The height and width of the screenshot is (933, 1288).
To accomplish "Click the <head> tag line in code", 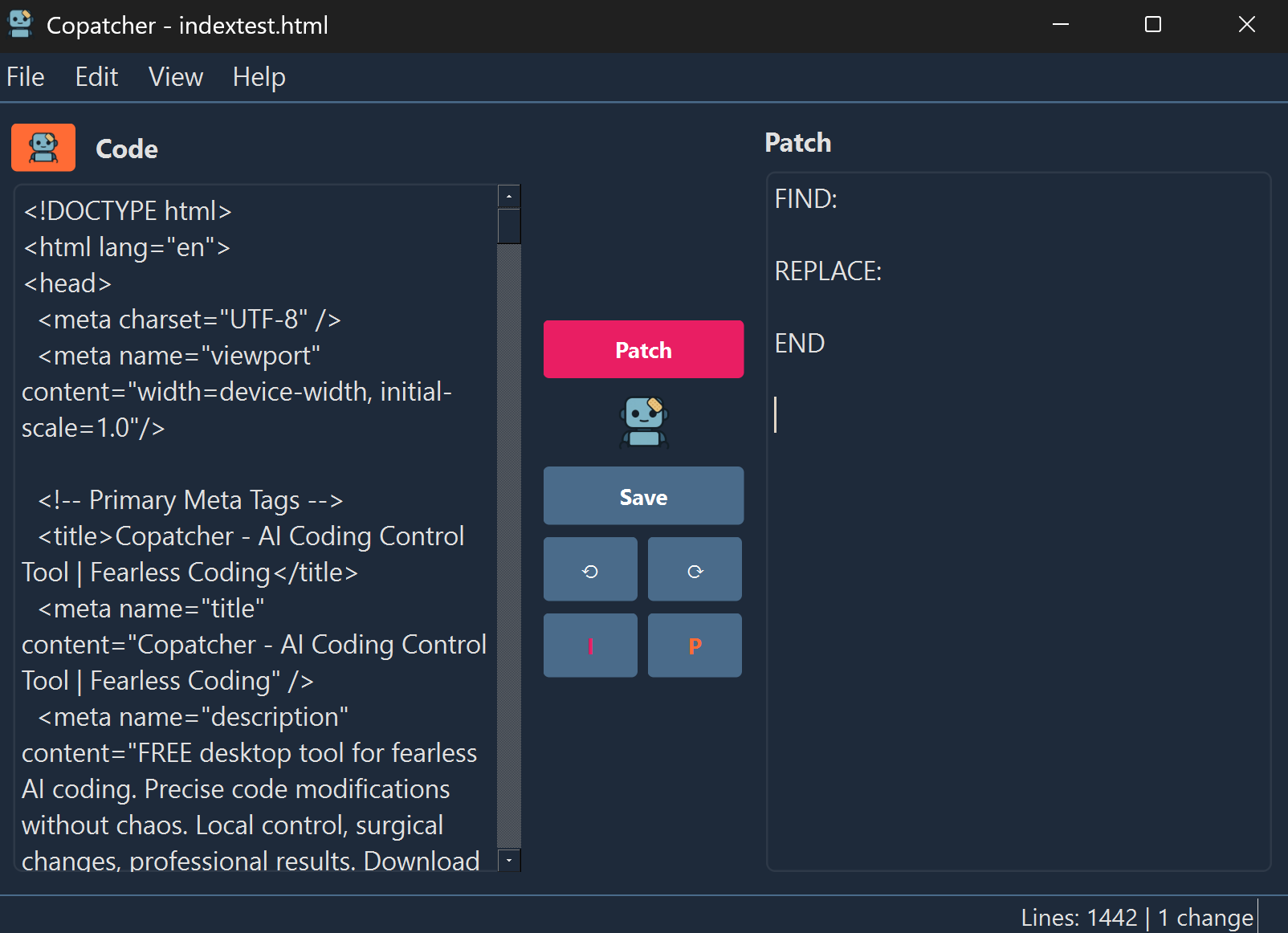I will (67, 283).
